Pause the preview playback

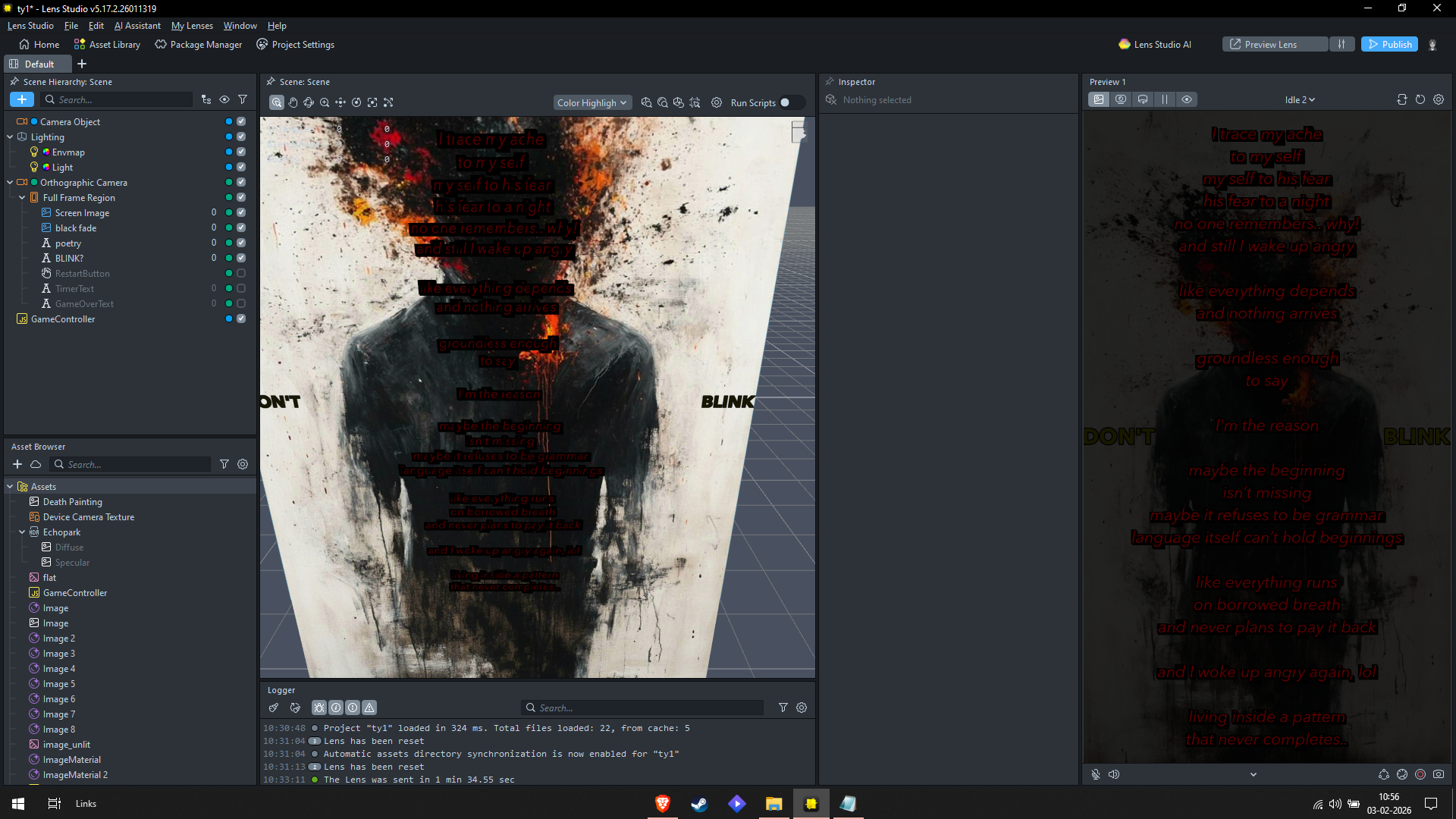1164,99
